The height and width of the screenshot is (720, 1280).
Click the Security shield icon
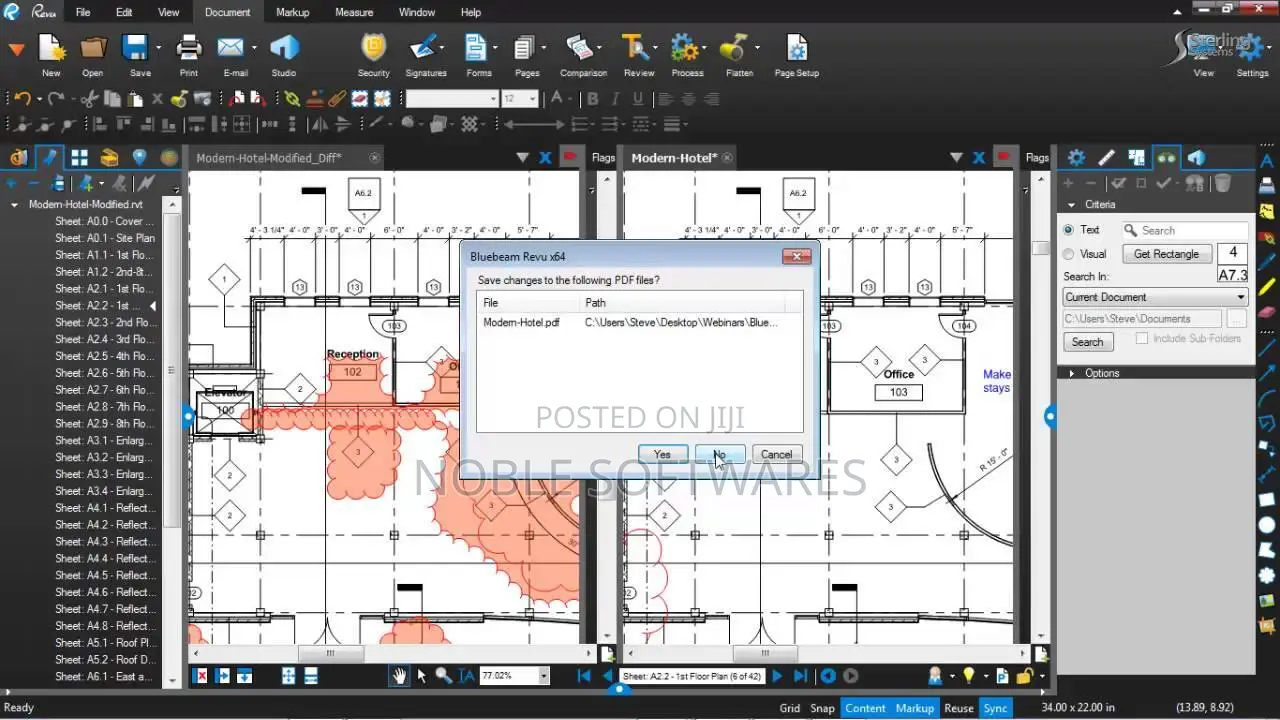pos(373,54)
